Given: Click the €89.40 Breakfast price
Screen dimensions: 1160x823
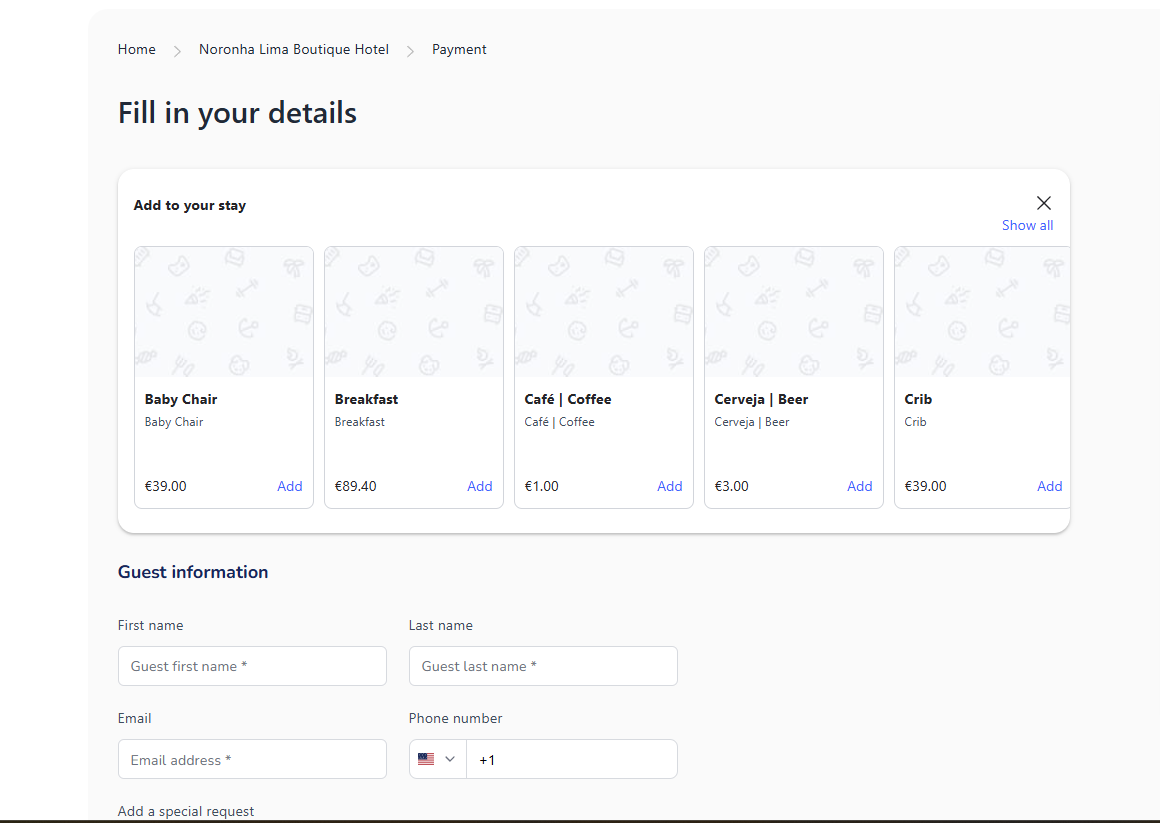Looking at the screenshot, I should coord(356,486).
